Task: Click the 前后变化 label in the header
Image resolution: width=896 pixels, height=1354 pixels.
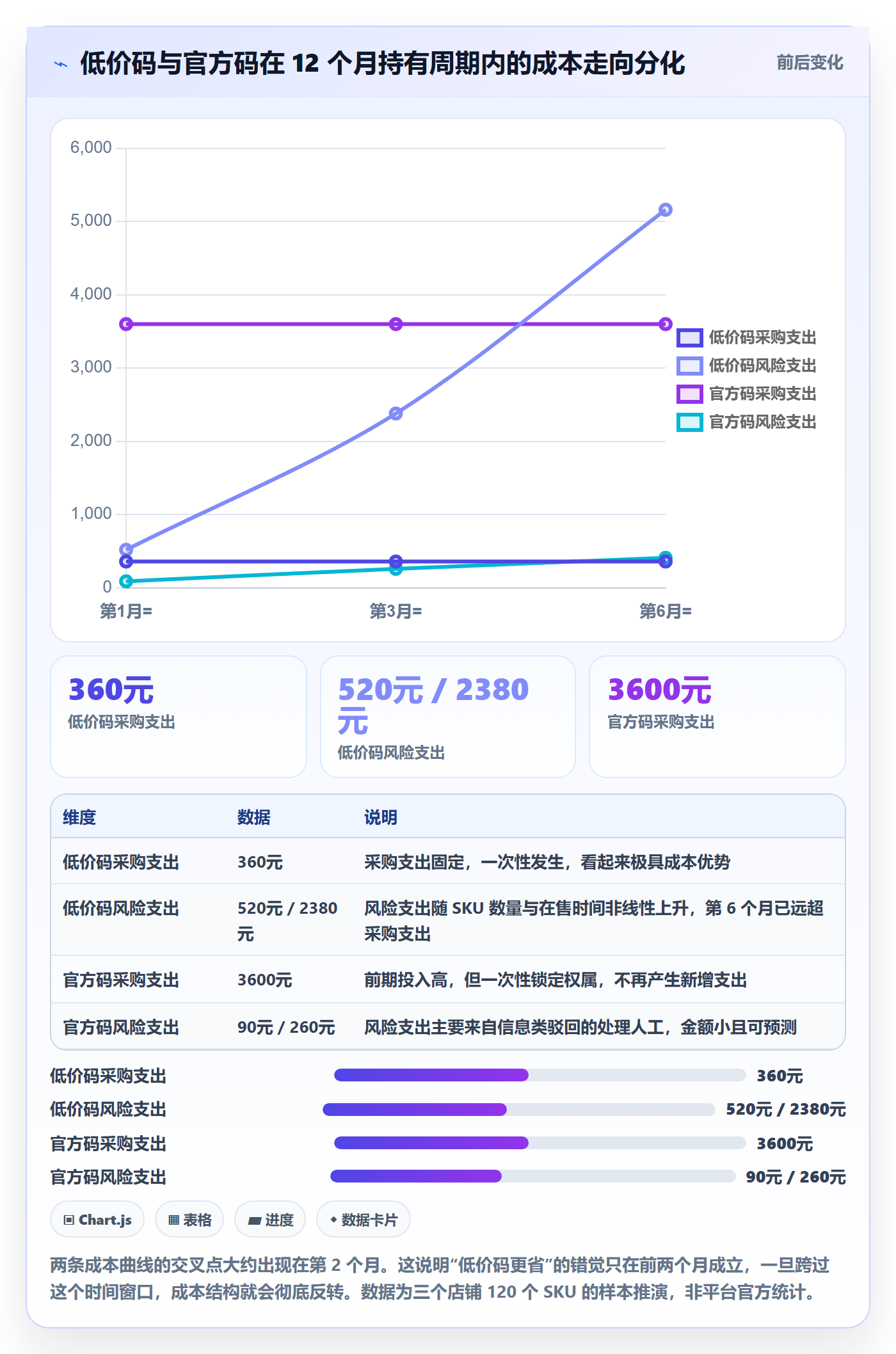Action: point(810,63)
